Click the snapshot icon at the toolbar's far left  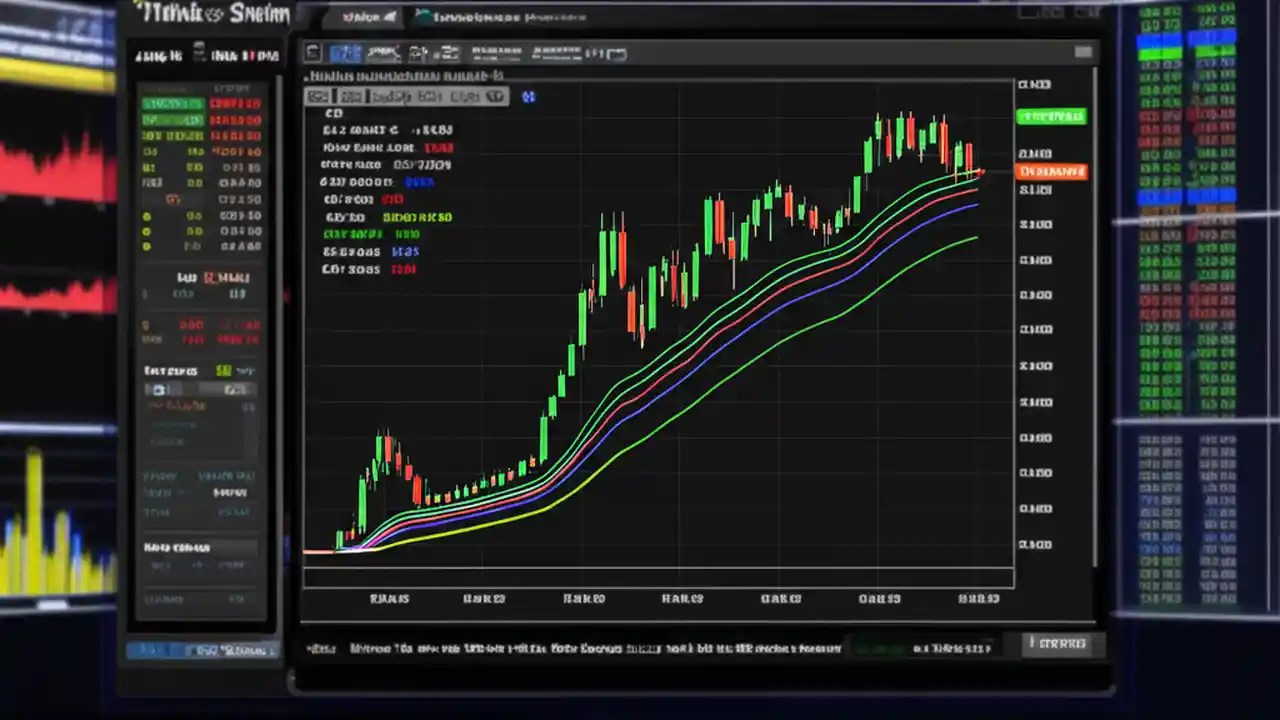click(311, 52)
